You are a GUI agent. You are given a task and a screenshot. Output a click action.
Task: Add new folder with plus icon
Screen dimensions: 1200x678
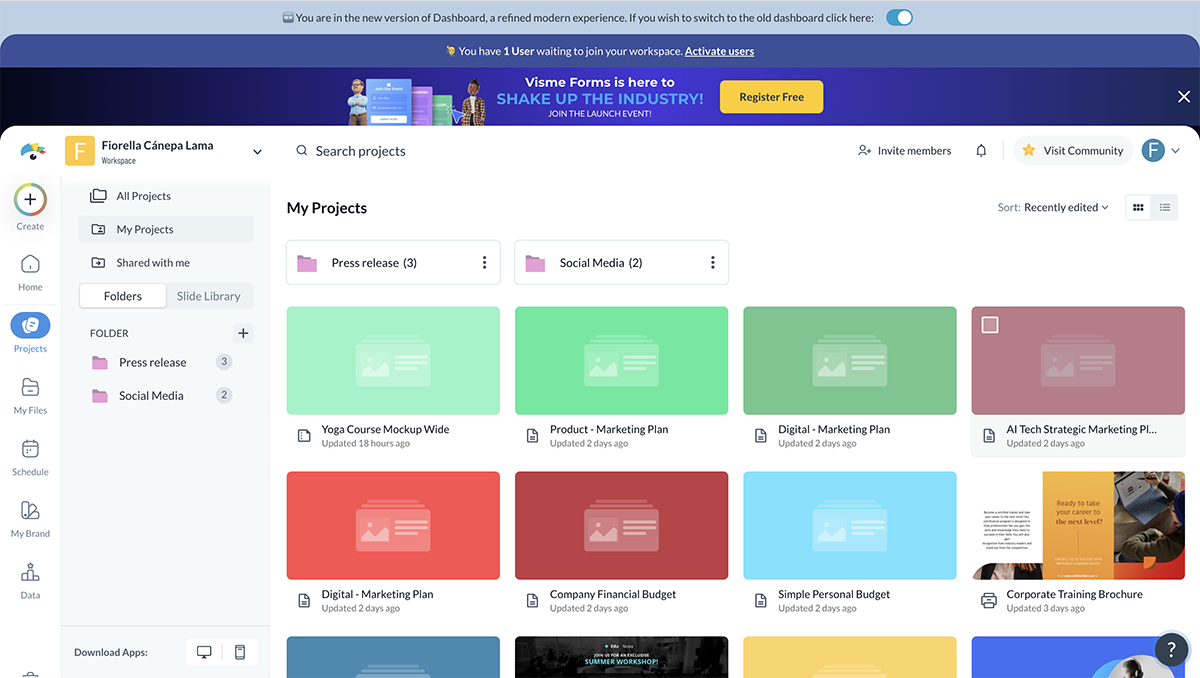click(x=243, y=333)
